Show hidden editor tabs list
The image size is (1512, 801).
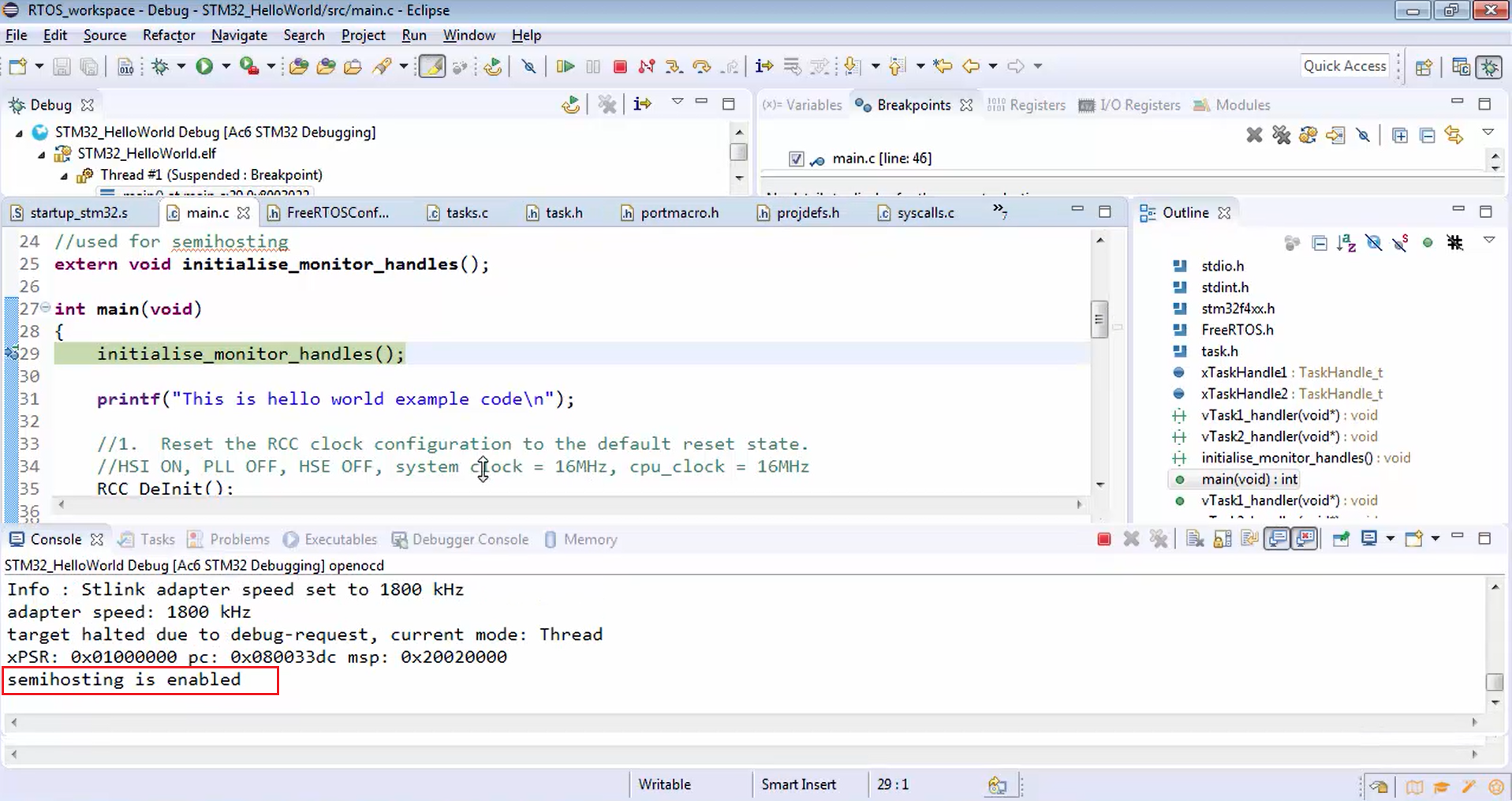coord(999,211)
